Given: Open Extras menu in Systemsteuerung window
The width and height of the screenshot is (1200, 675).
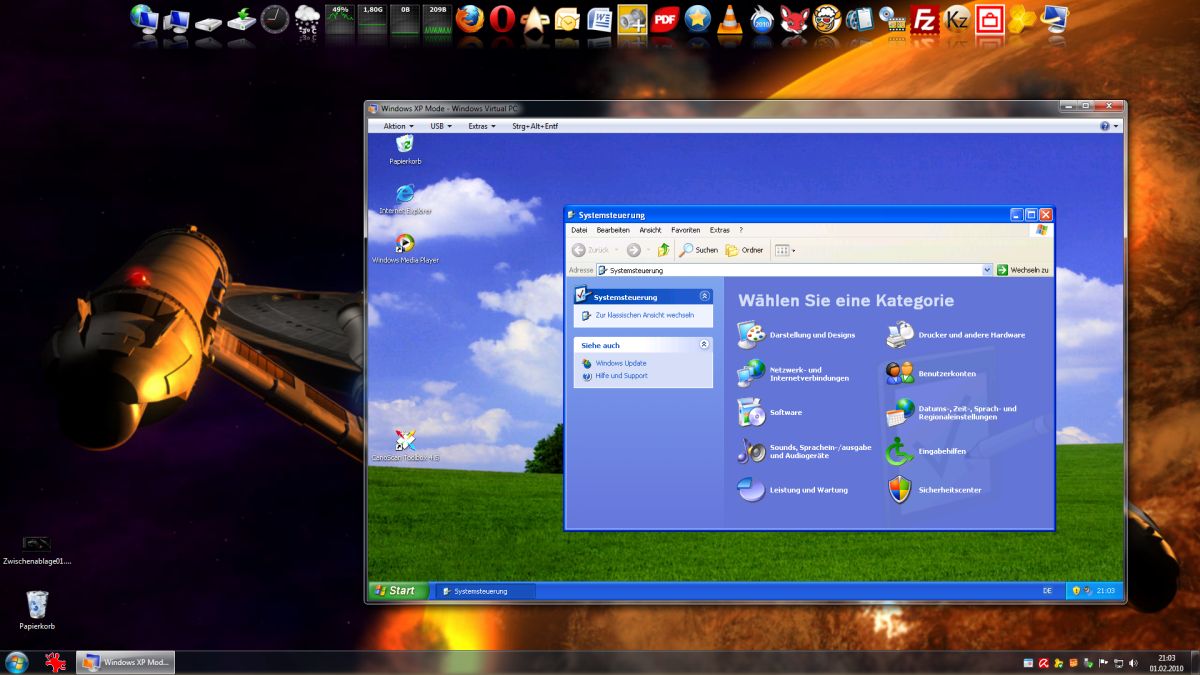Looking at the screenshot, I should 720,230.
